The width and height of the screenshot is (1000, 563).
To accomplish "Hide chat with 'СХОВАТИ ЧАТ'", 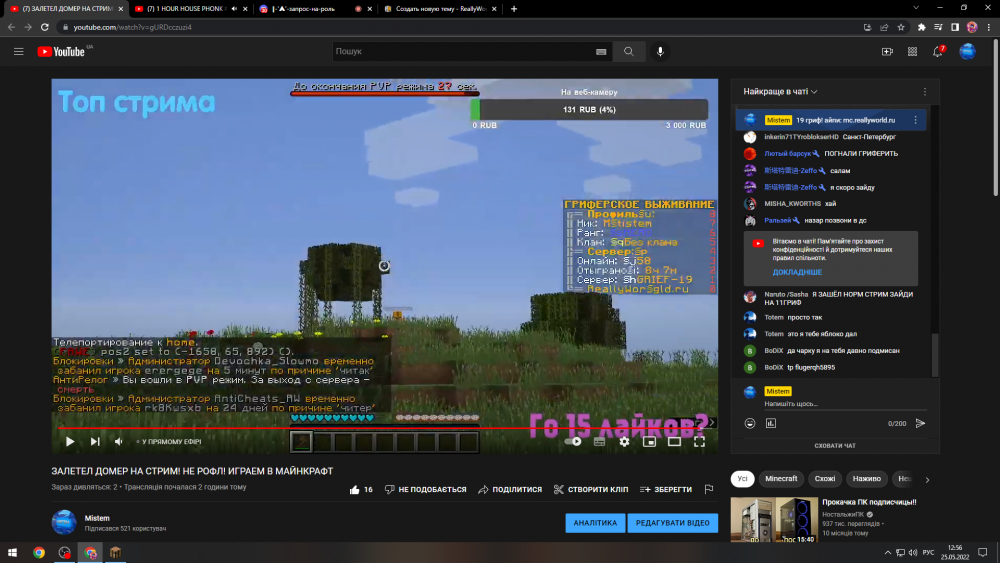I will (x=835, y=446).
